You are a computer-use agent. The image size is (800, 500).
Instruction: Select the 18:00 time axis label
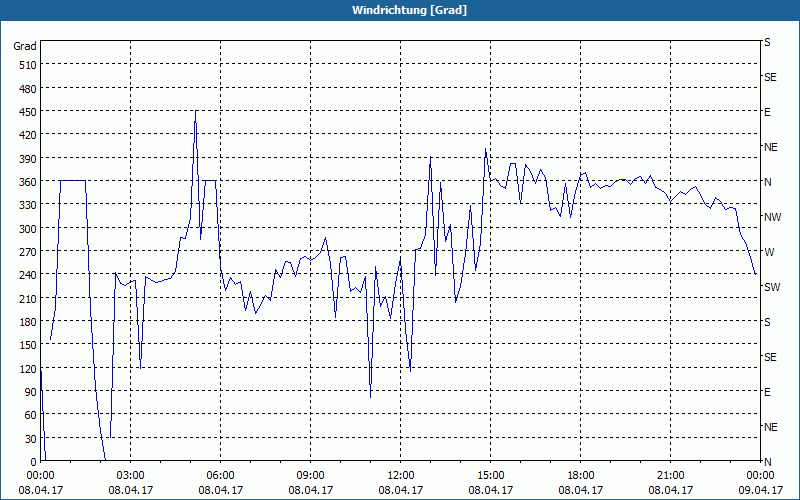coord(581,475)
